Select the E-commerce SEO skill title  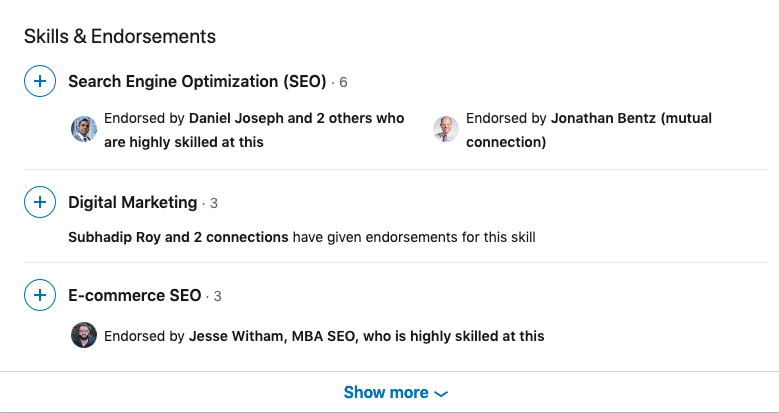tap(135, 296)
